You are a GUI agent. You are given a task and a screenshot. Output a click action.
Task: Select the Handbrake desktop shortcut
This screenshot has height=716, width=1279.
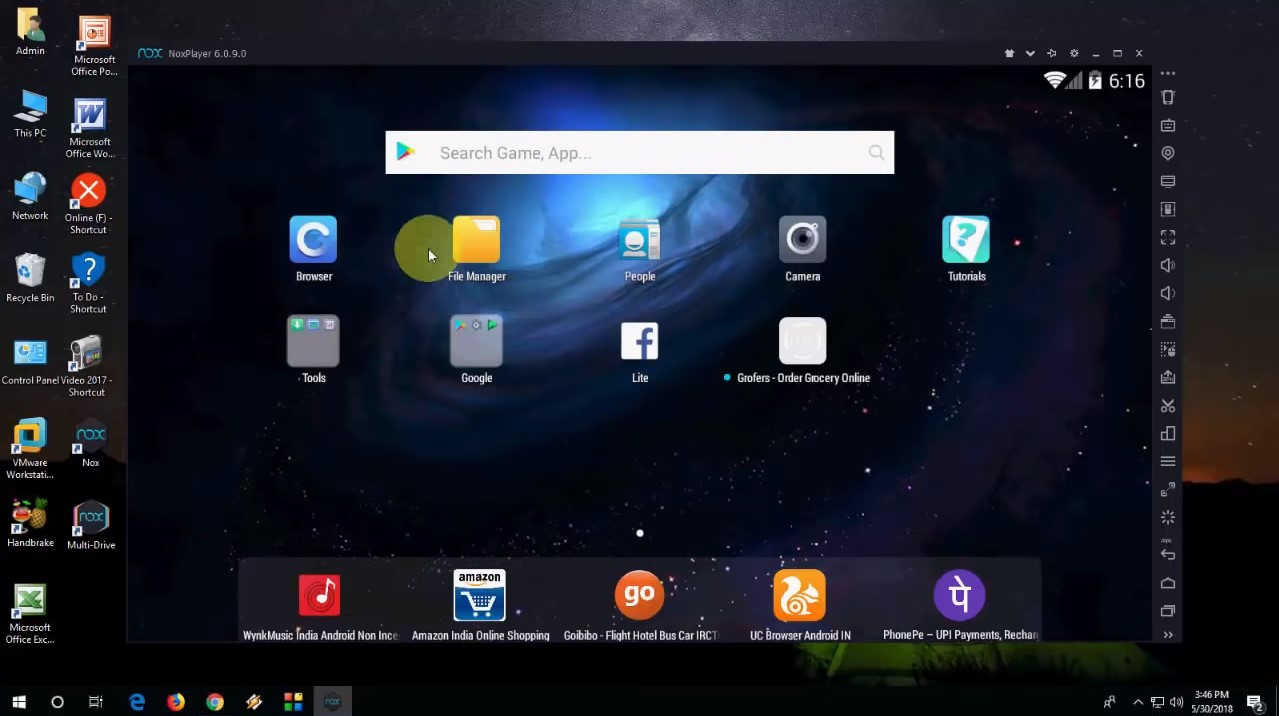[30, 522]
